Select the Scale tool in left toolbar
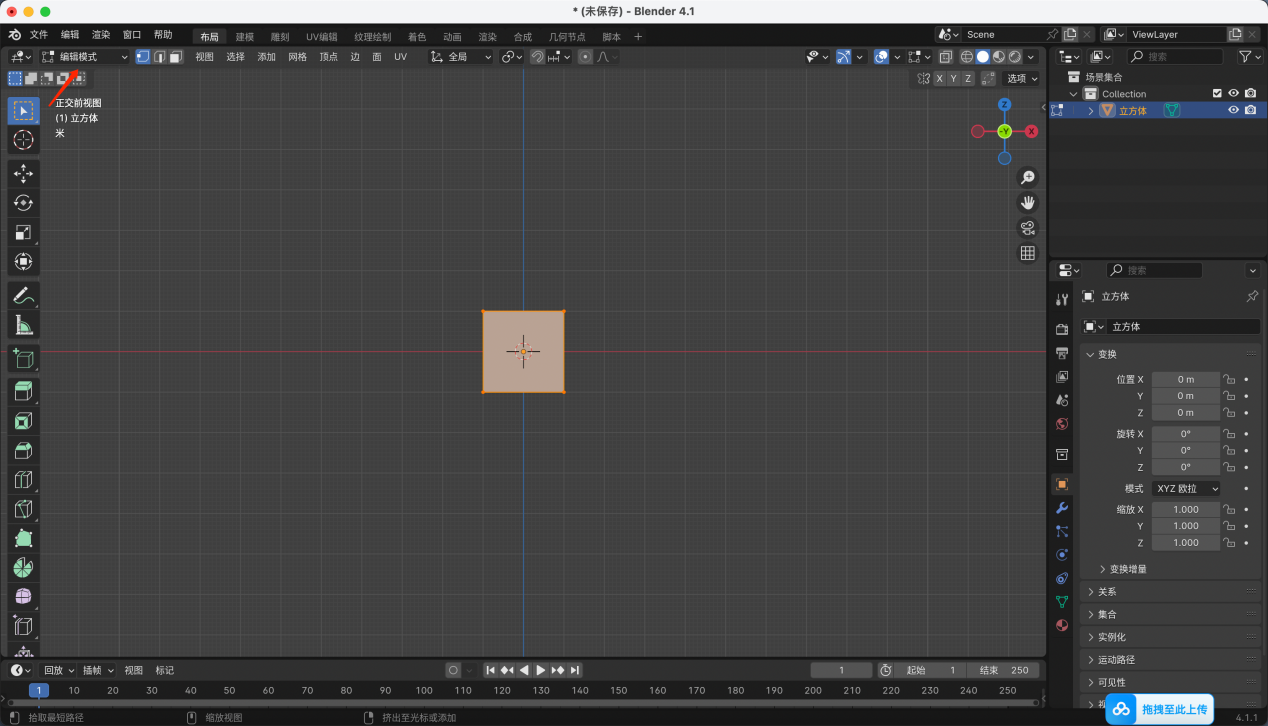The height and width of the screenshot is (726, 1268). [23, 232]
